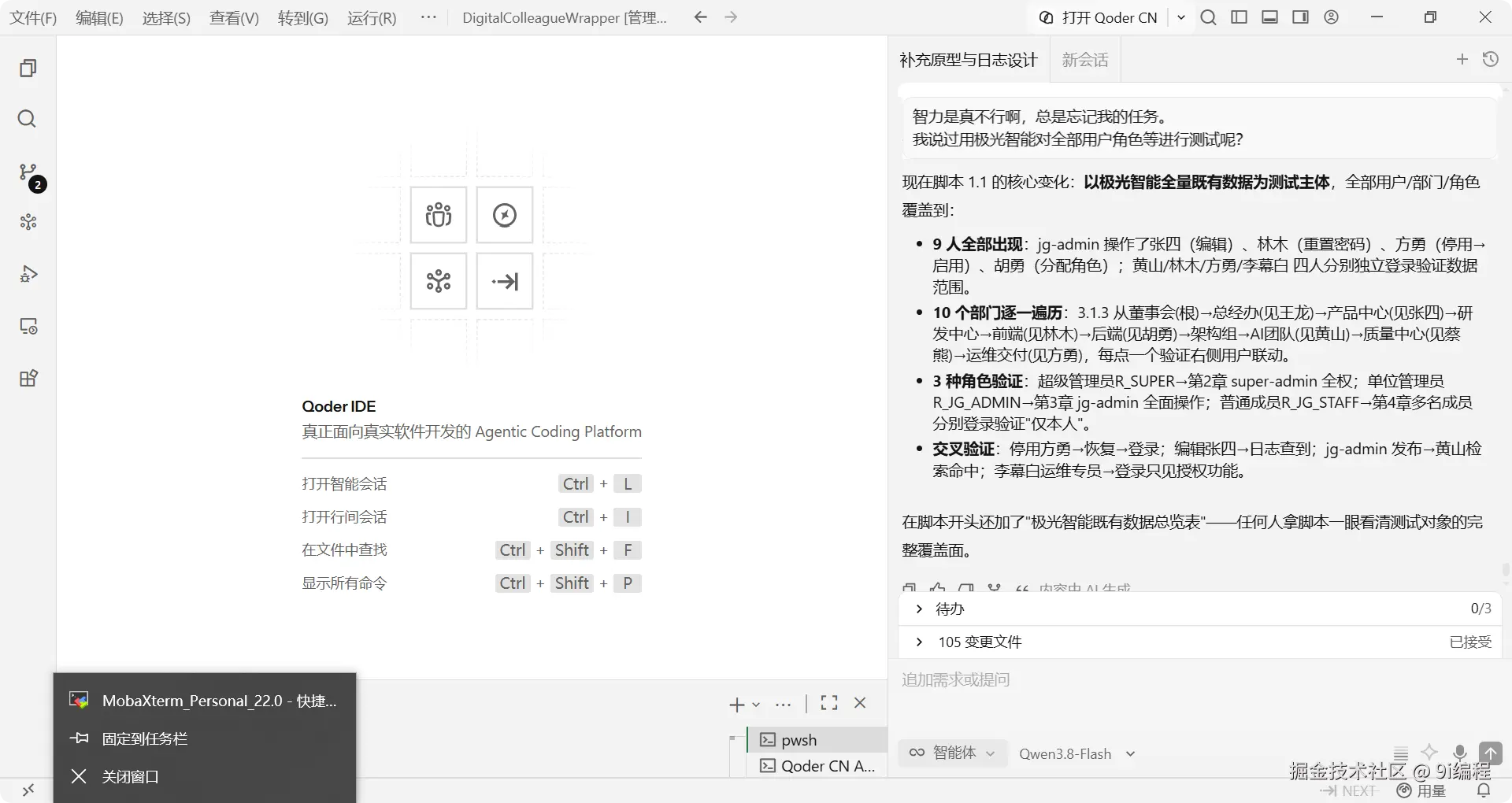
Task: Open the 选择(S) menu
Action: [166, 17]
